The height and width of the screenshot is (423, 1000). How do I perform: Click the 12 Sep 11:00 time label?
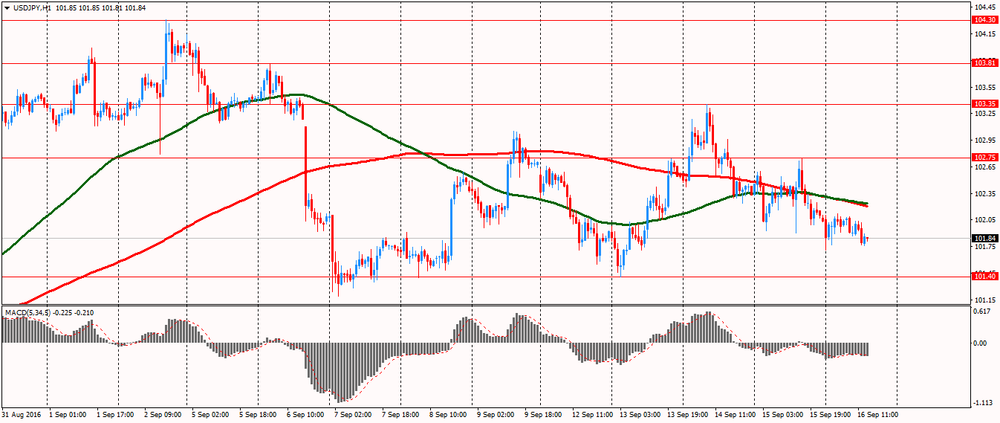point(591,414)
